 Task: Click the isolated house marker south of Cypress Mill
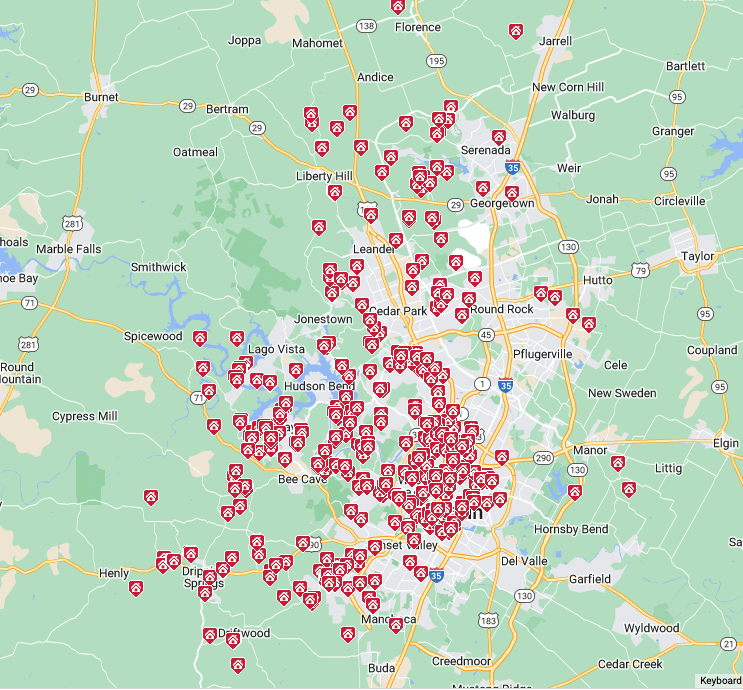pos(150,497)
